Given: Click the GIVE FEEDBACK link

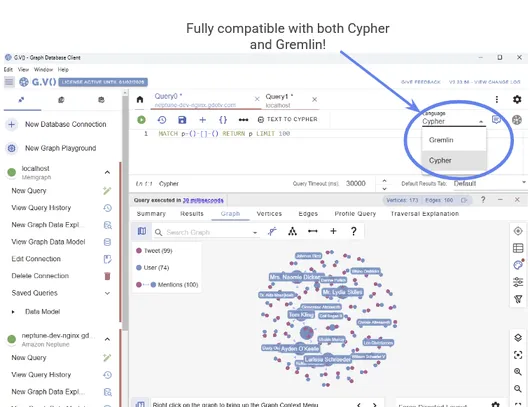Looking at the screenshot, I should (x=421, y=82).
